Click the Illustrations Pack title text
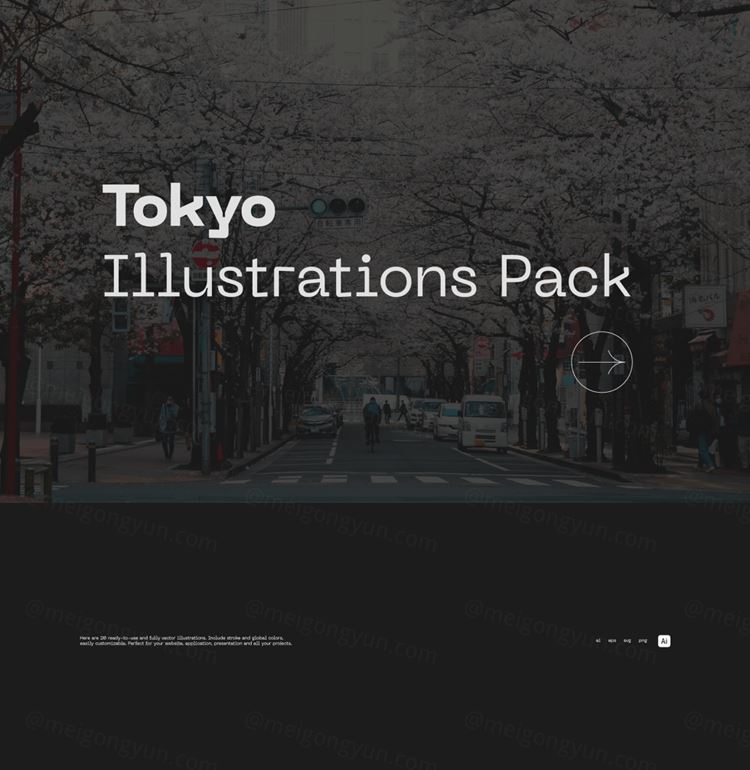The image size is (750, 770). point(366,277)
